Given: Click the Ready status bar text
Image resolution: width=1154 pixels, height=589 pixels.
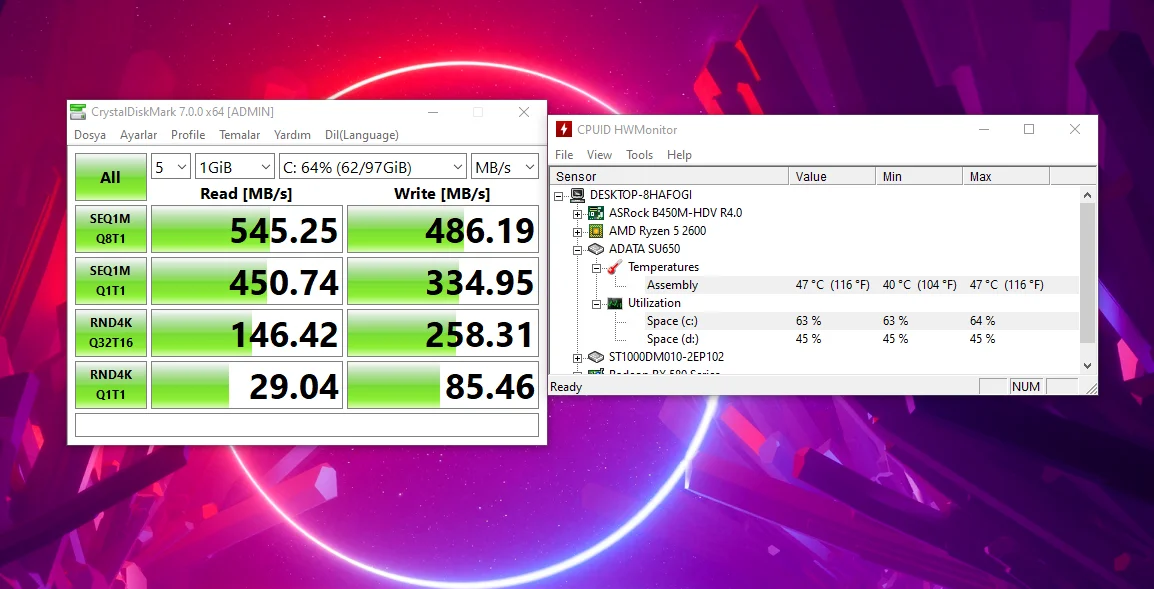Looking at the screenshot, I should (566, 387).
